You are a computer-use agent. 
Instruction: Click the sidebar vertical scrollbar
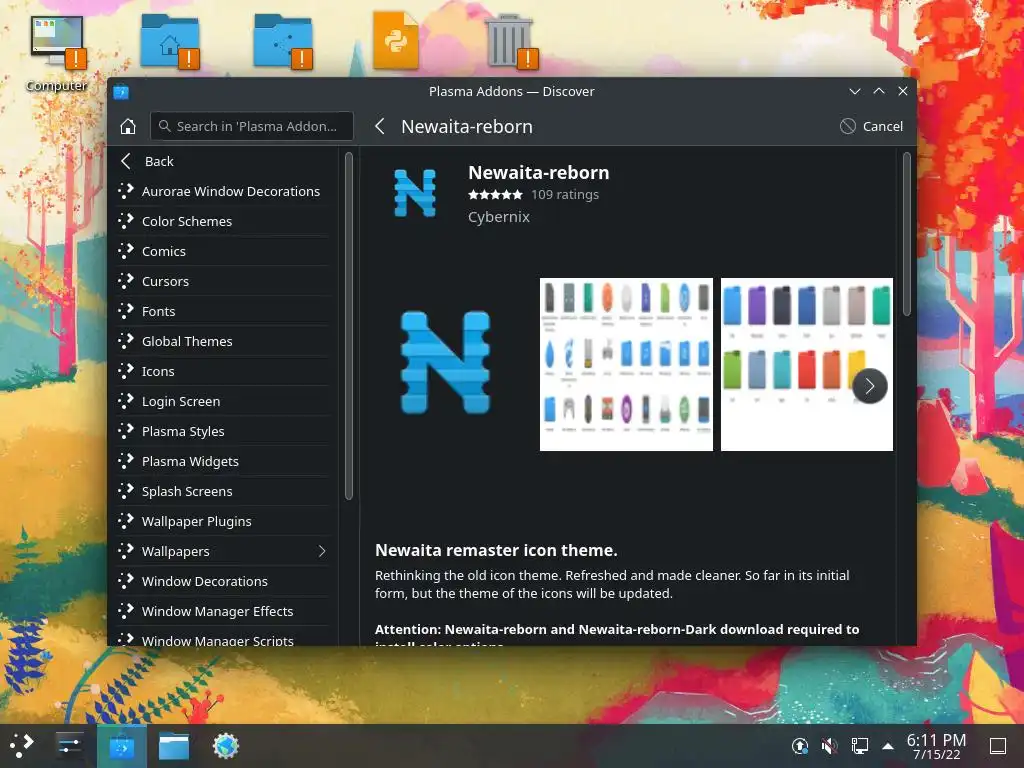pos(349,325)
